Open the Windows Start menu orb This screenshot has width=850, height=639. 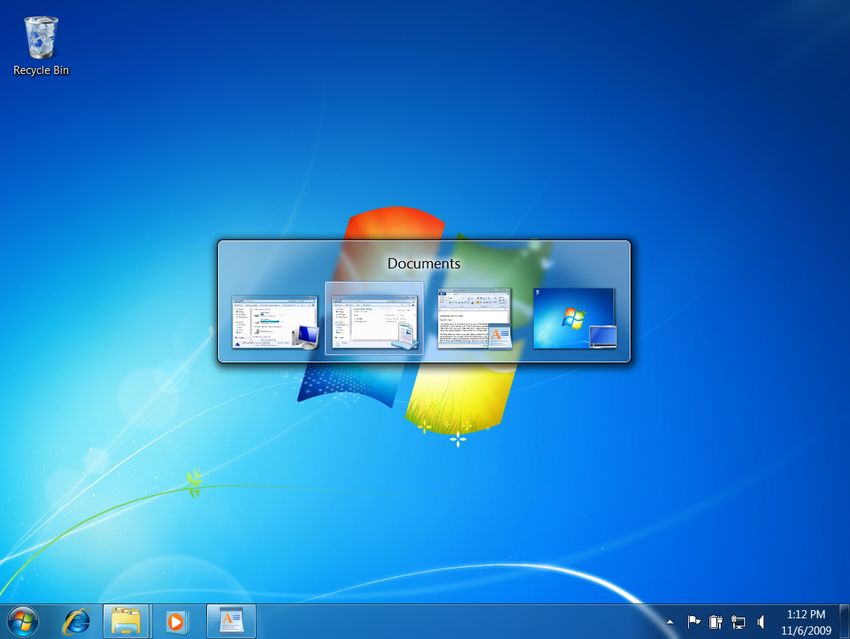point(23,622)
